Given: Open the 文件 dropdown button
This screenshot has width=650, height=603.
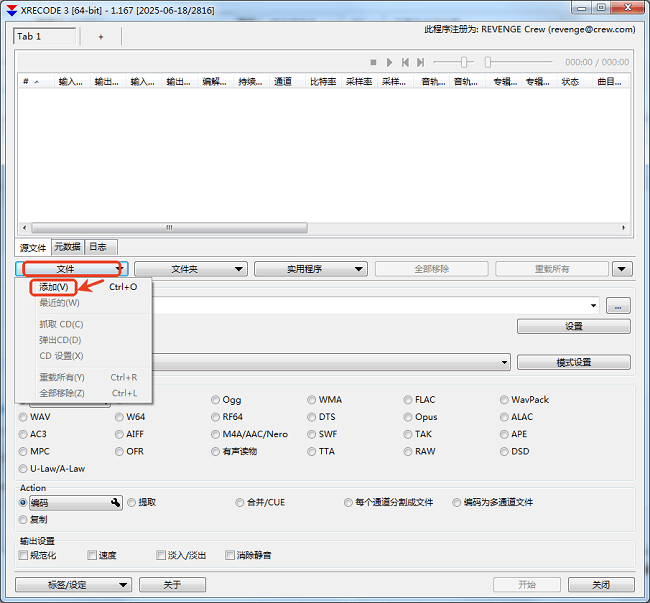Looking at the screenshot, I should 72,269.
